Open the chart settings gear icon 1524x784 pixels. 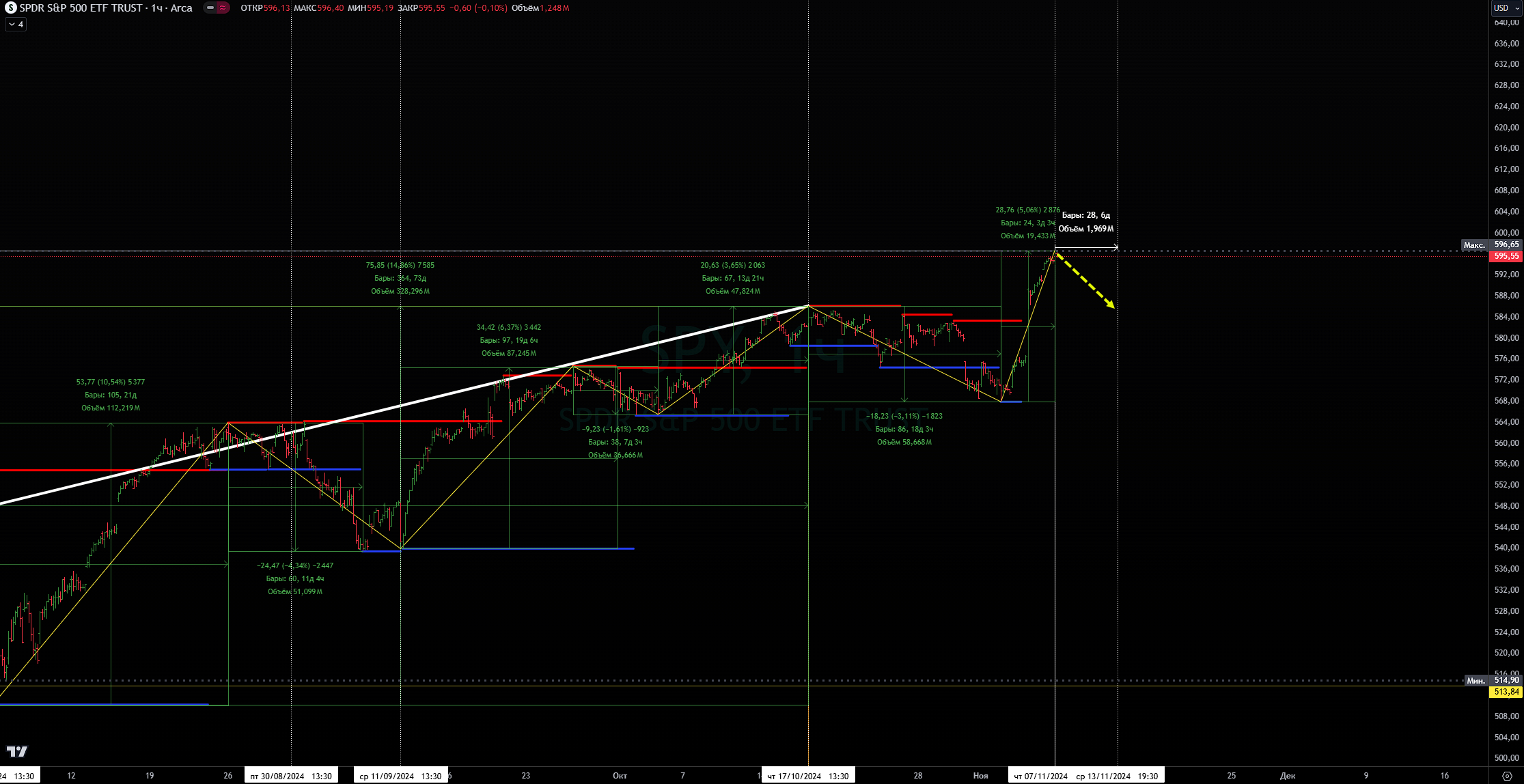(x=1507, y=776)
